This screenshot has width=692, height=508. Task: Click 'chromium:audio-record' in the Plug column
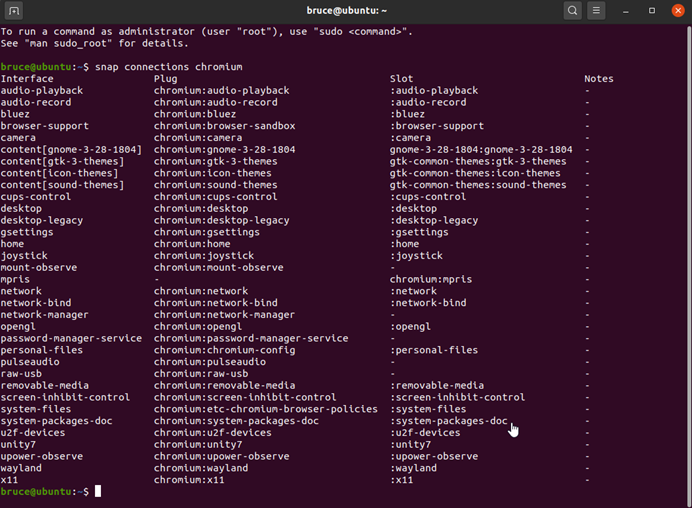(216, 102)
